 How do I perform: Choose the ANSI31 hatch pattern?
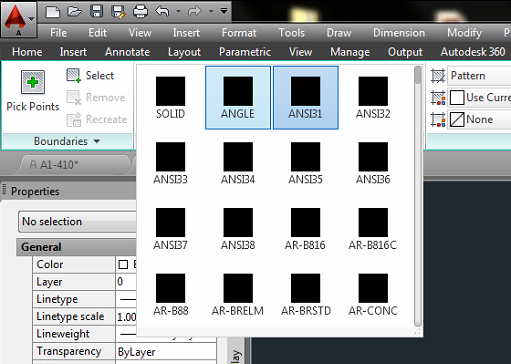tap(306, 98)
